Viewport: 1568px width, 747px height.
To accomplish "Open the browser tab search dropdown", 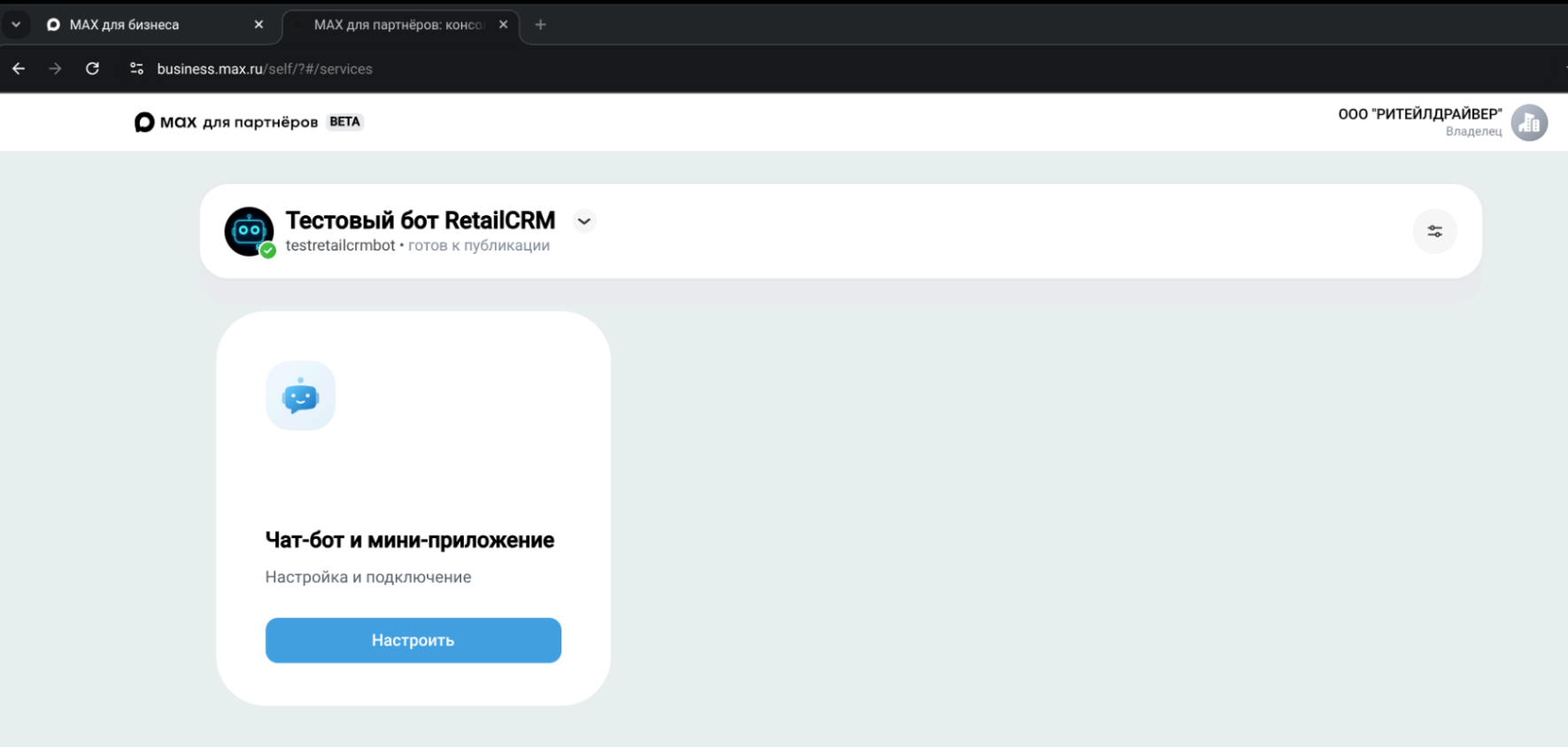I will 16,25.
